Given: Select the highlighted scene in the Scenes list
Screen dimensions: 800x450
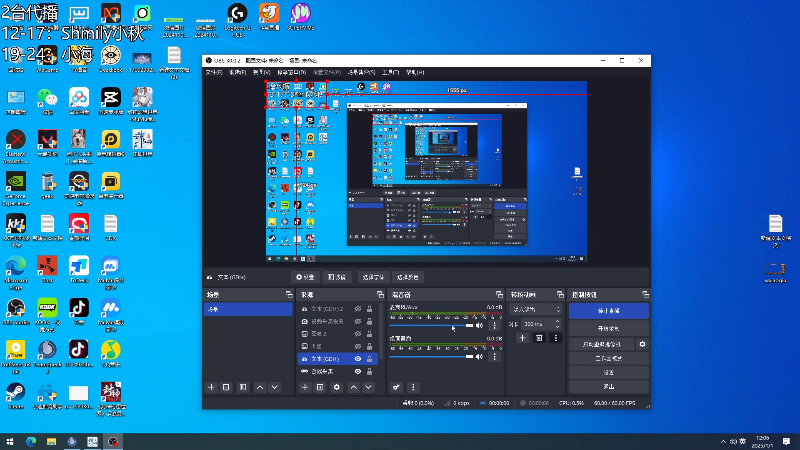Looking at the screenshot, I should 248,309.
